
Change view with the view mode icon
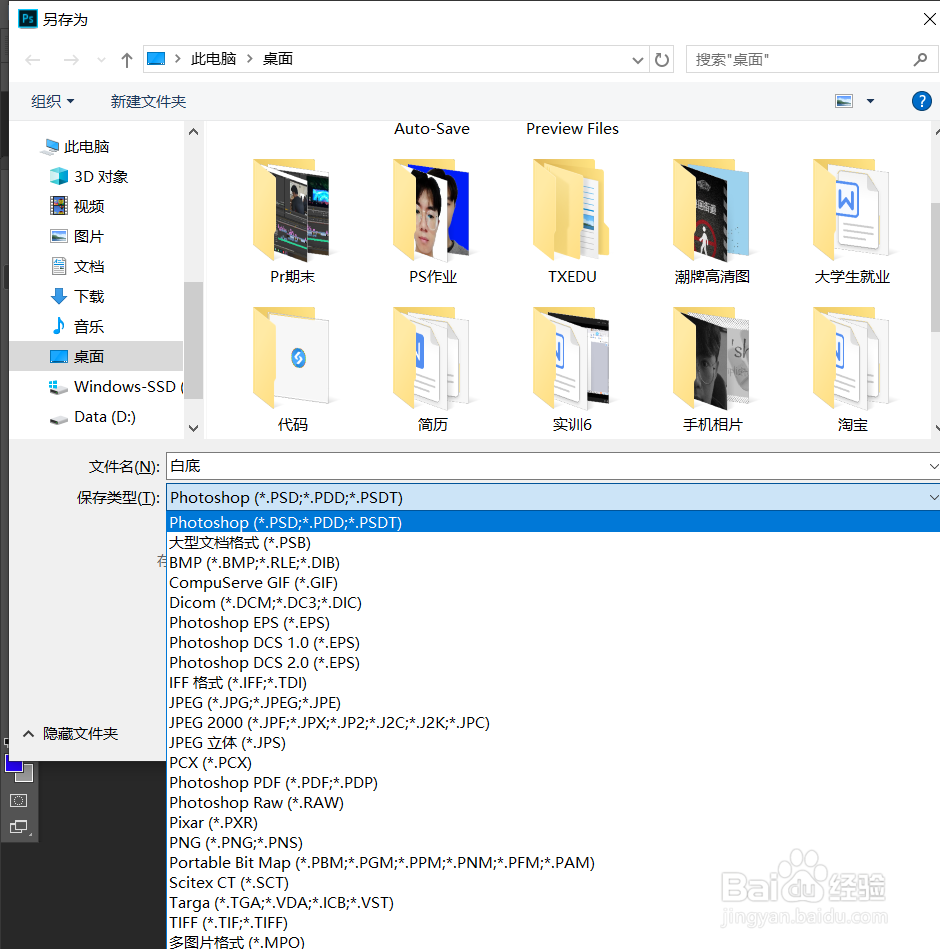click(x=844, y=101)
